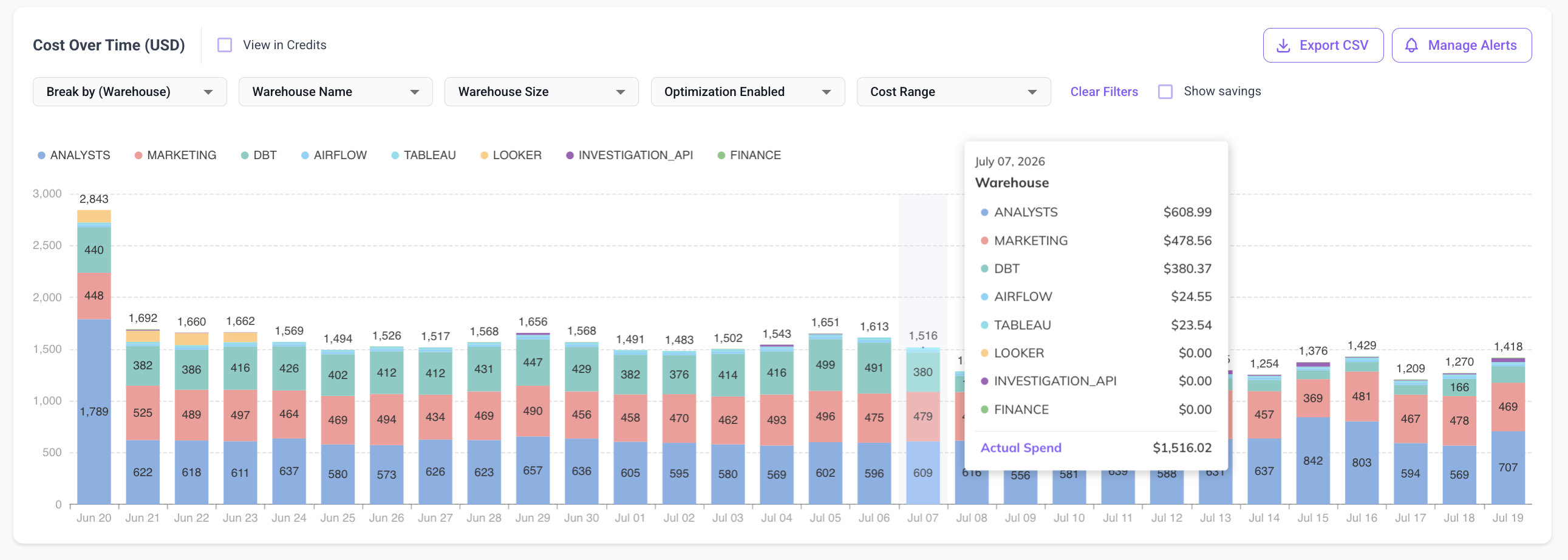The height and width of the screenshot is (560, 1568).
Task: Toggle the FINANCE legend dot
Action: pos(721,156)
